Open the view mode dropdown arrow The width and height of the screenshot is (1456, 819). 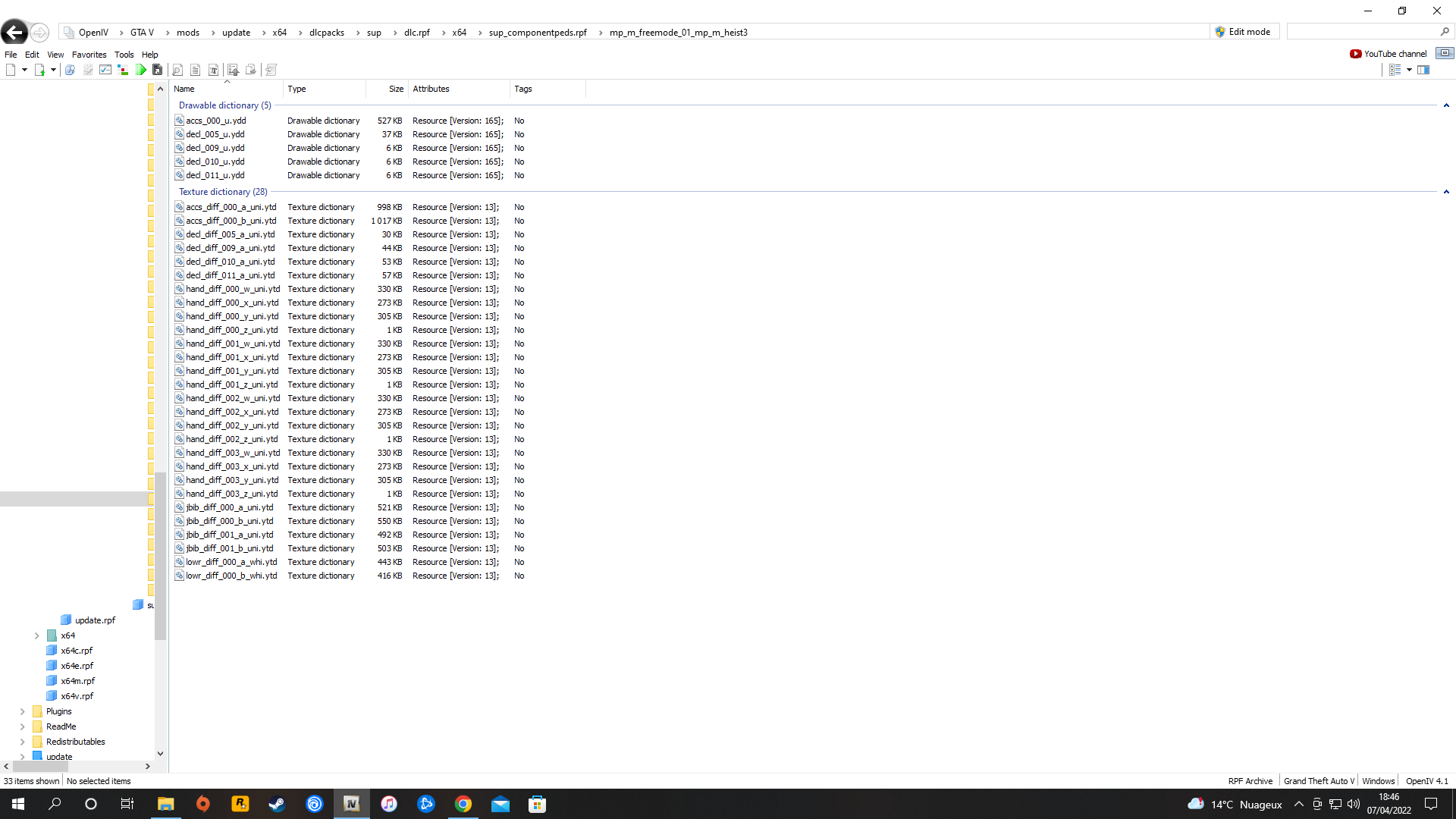click(1409, 70)
